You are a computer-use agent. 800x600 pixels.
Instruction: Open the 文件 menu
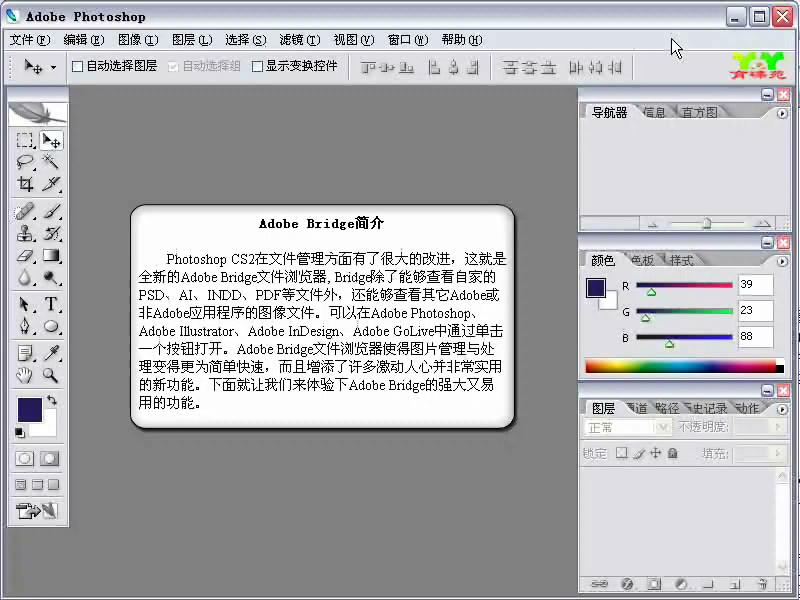point(30,40)
